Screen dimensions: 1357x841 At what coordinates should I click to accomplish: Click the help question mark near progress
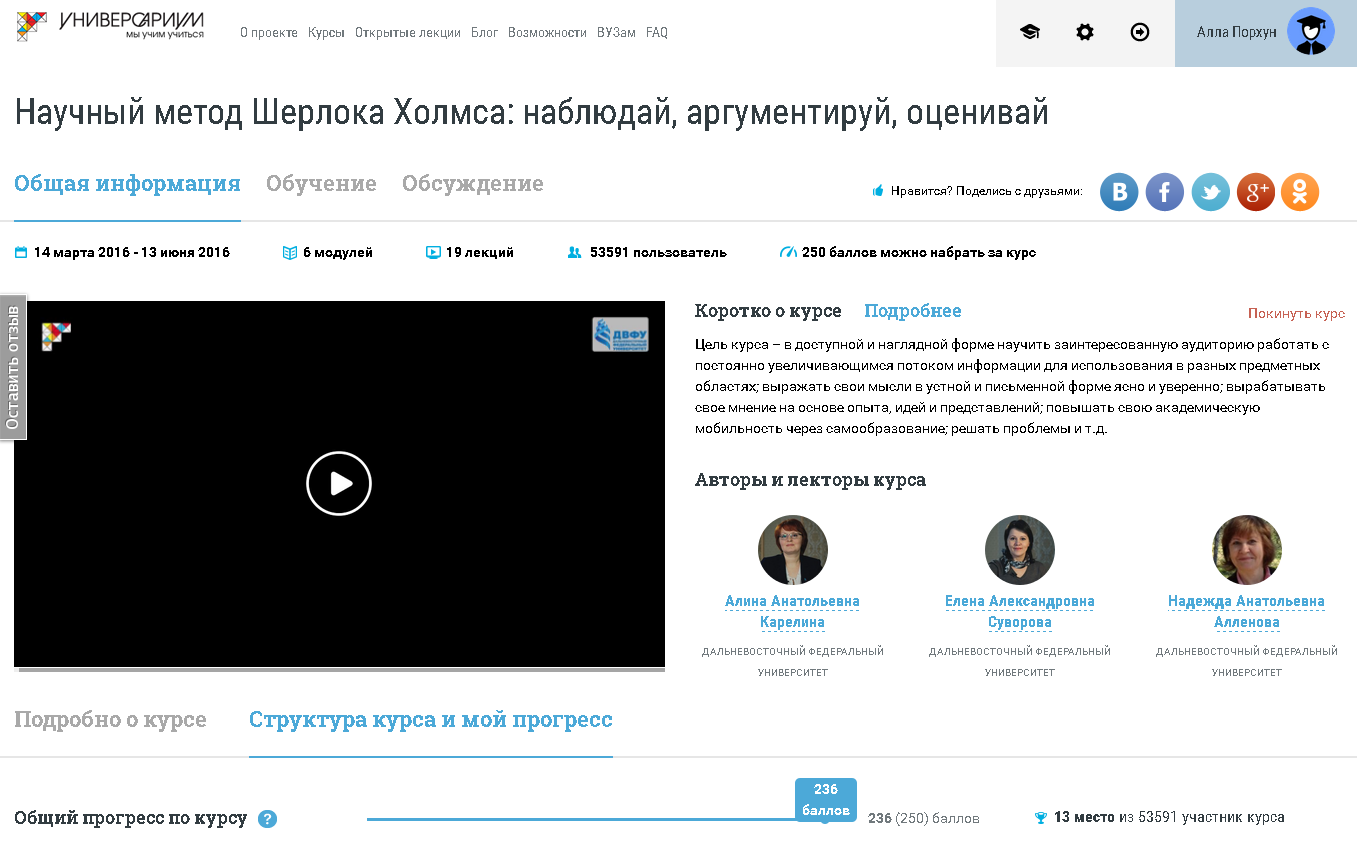pos(267,819)
